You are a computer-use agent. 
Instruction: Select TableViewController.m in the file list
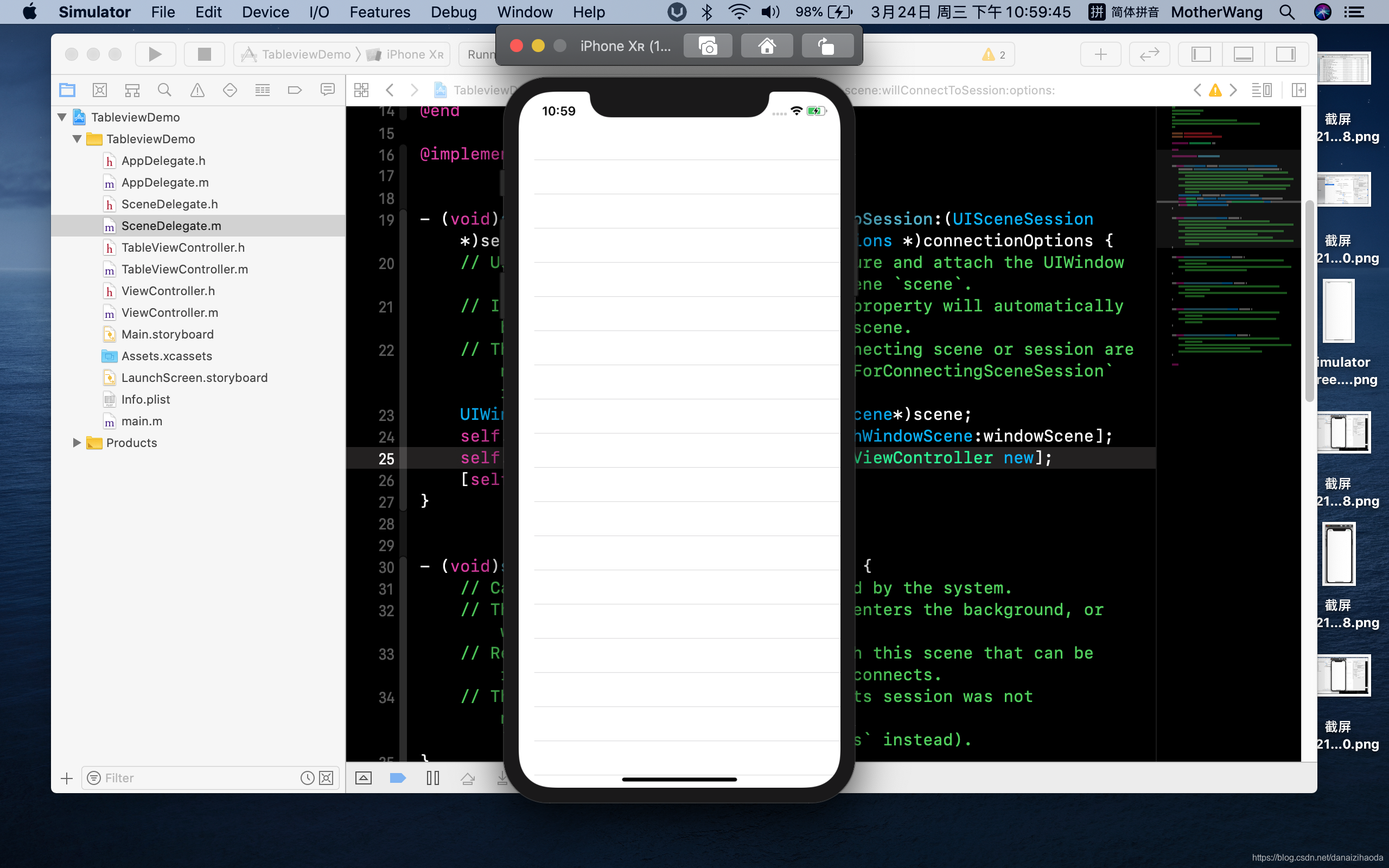pyautogui.click(x=184, y=269)
